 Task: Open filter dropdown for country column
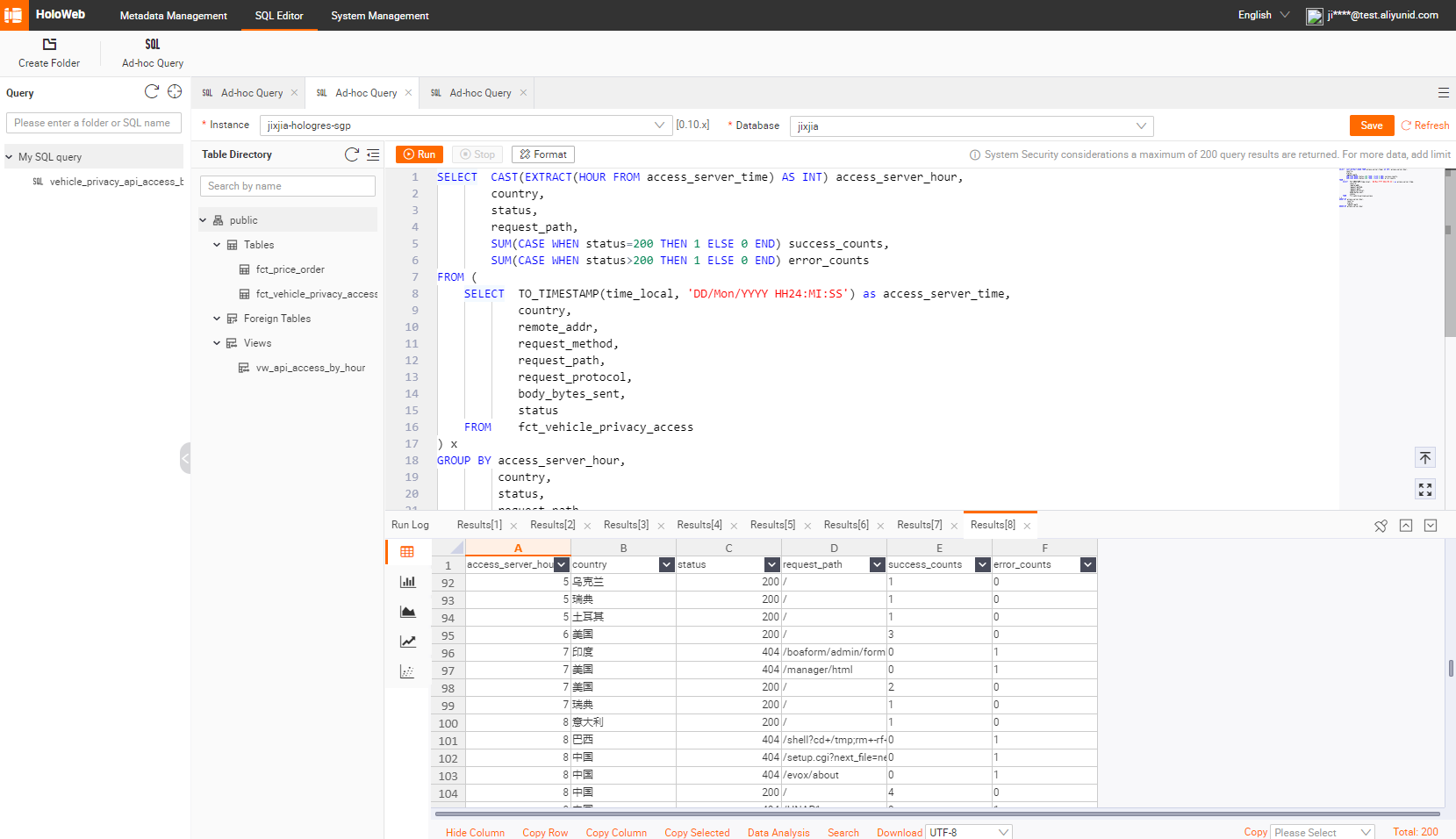pos(666,564)
